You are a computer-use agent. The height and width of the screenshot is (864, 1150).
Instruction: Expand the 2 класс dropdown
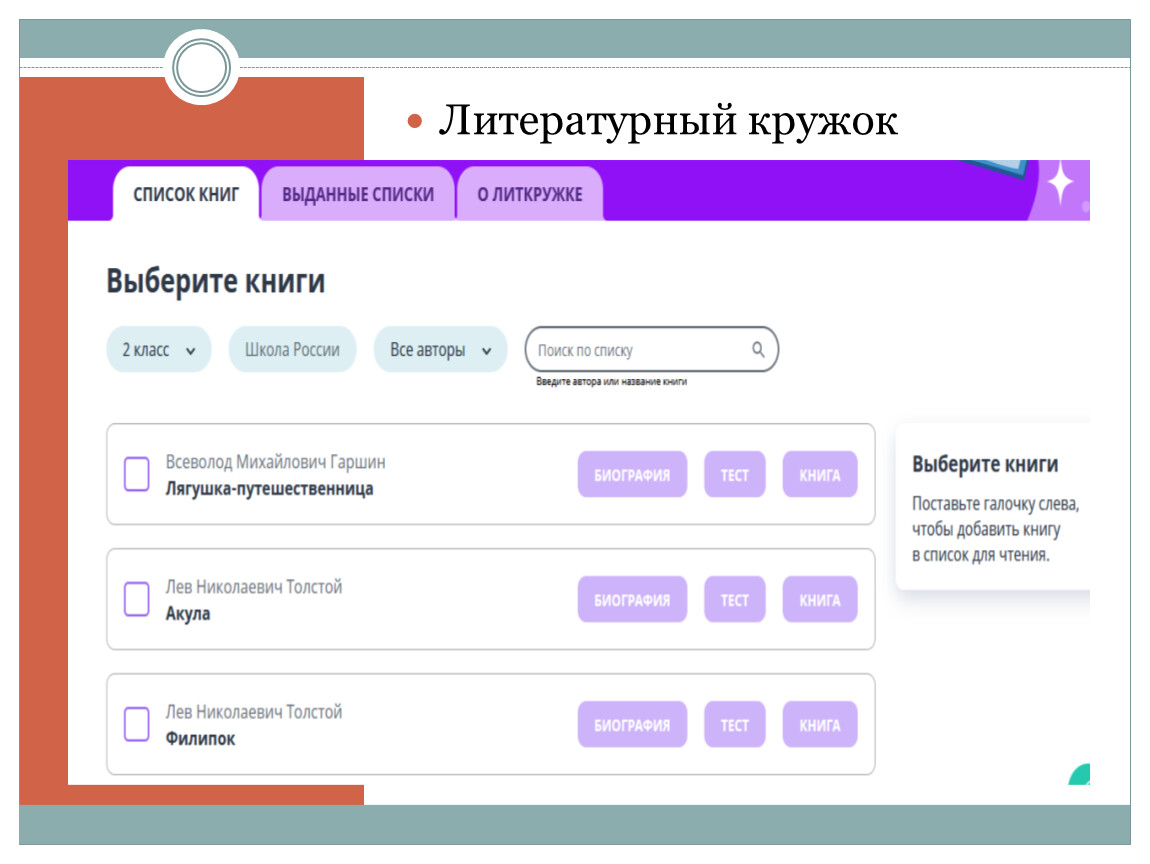[x=159, y=350]
